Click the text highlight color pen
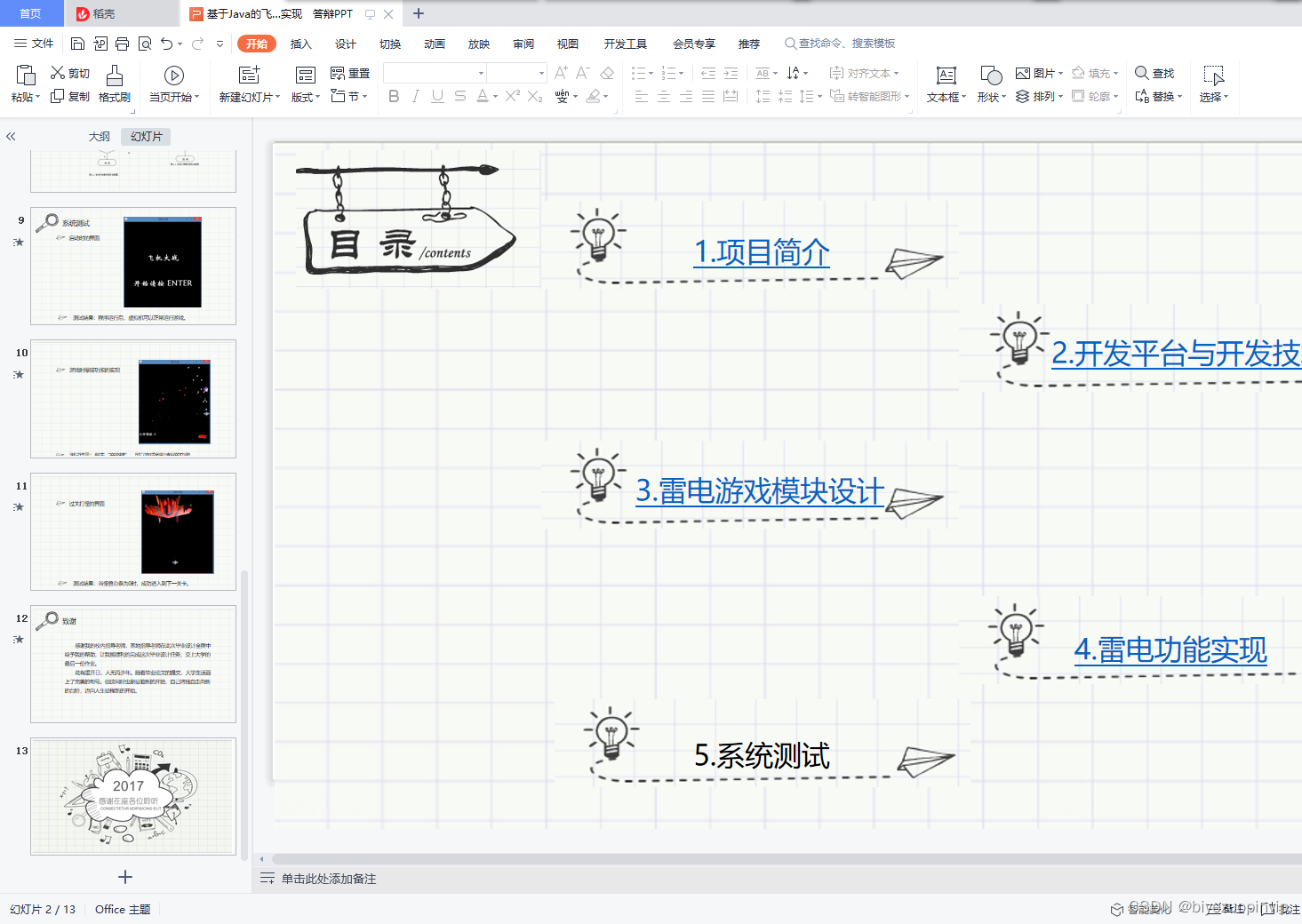 pyautogui.click(x=593, y=96)
